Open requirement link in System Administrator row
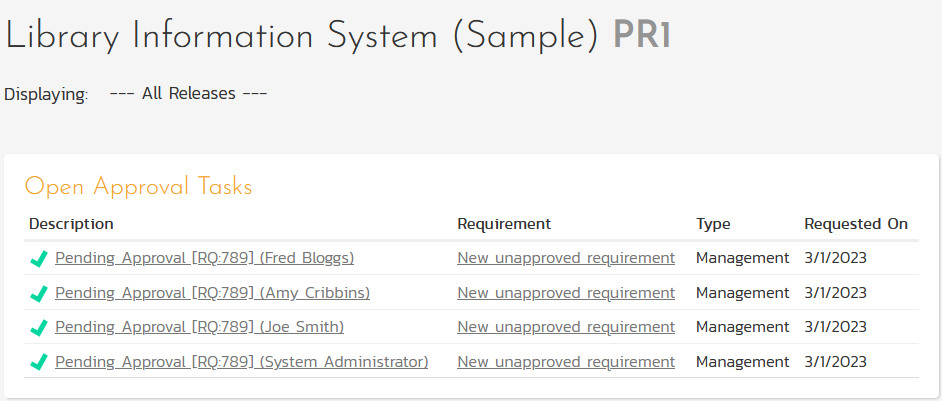The width and height of the screenshot is (942, 401). pos(565,362)
